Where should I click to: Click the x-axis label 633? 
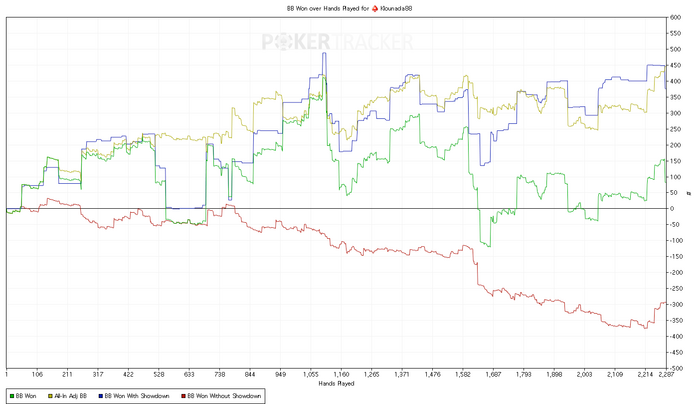[189, 375]
